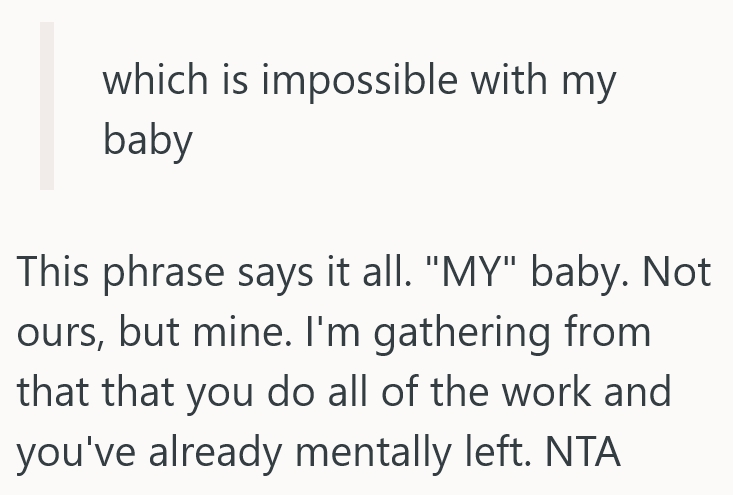Click the "NTA" verdict text

[x=584, y=452]
